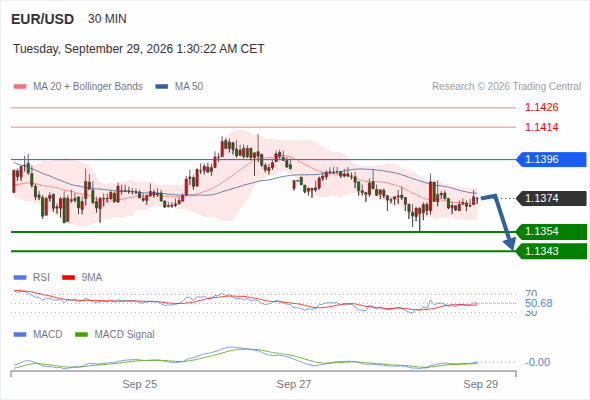Screen dimensions: 590x400
Task: Select the 1.1396 pivot price tag
Action: coord(551,160)
